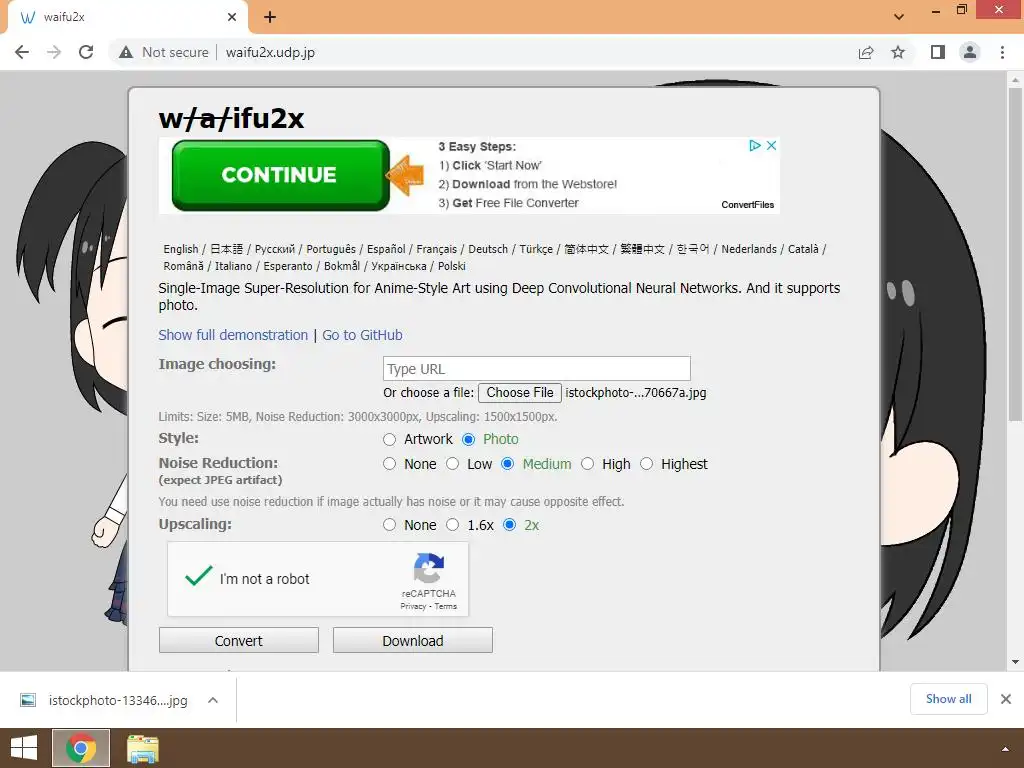Set Upscaling to 1.6x
Image resolution: width=1024 pixels, height=768 pixels.
(x=453, y=524)
